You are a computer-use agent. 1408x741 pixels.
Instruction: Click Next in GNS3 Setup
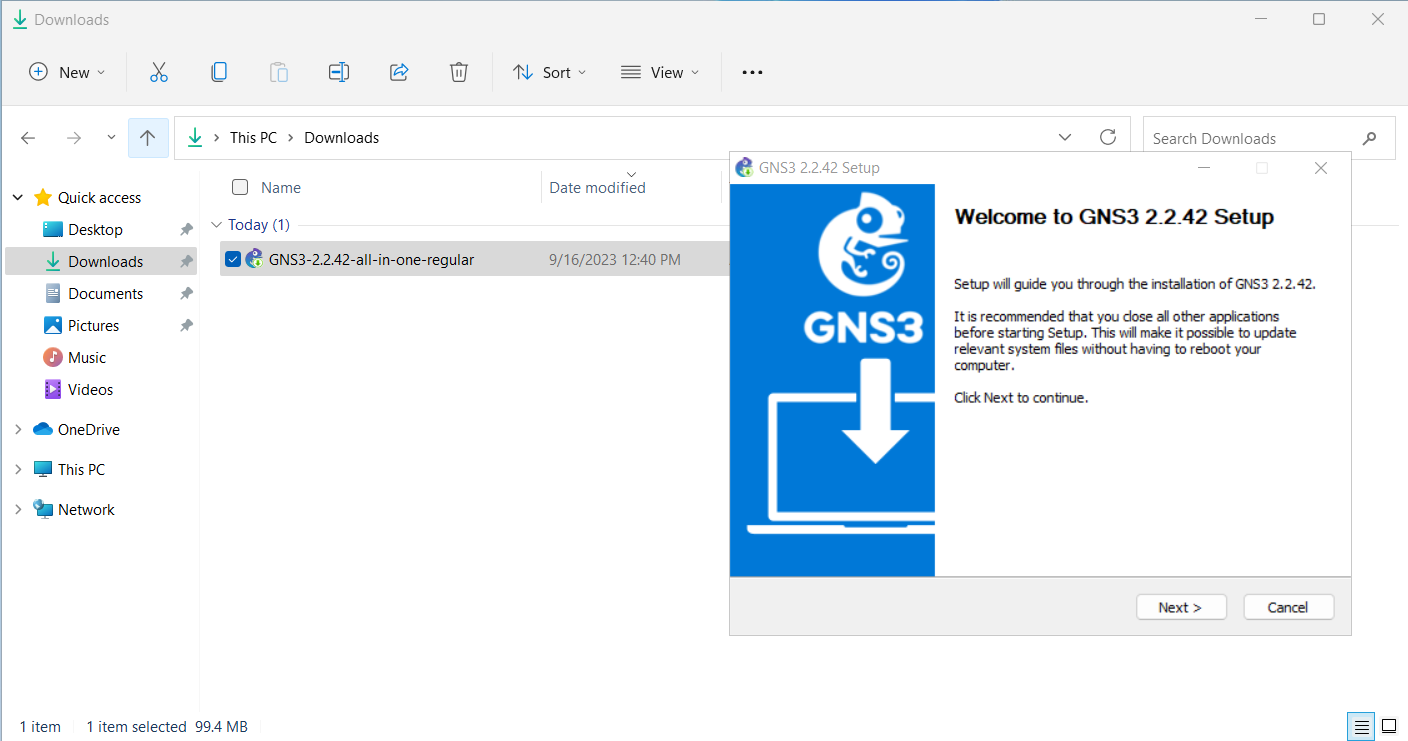point(1180,607)
